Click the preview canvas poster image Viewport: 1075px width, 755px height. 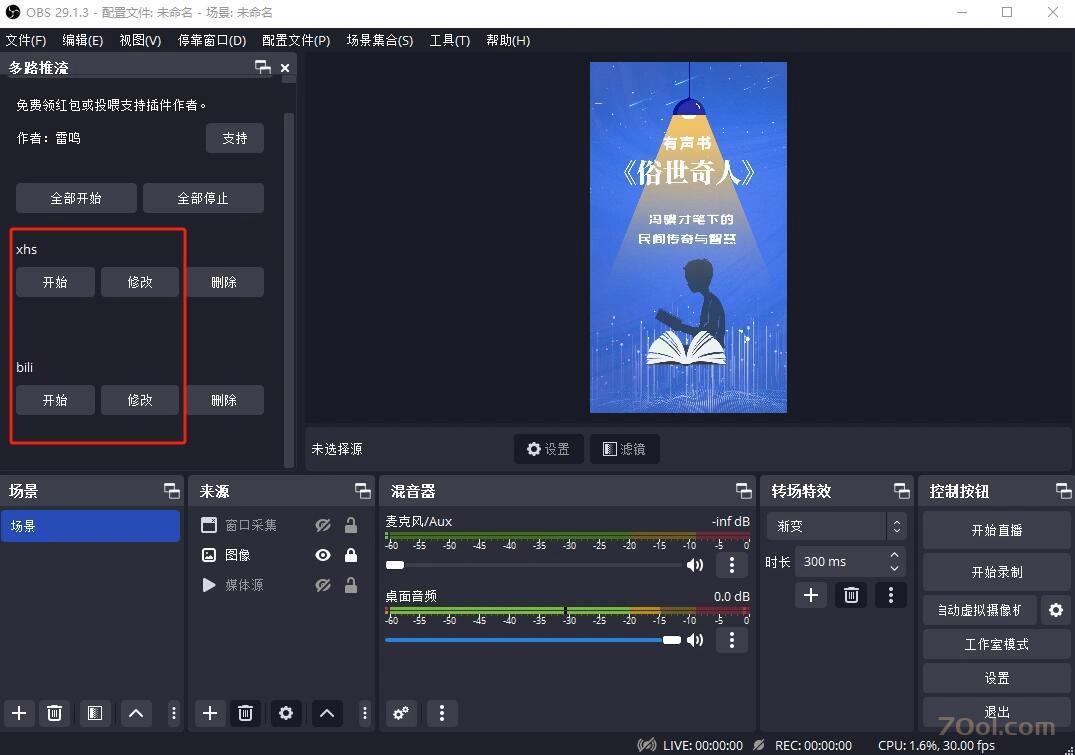tap(688, 237)
